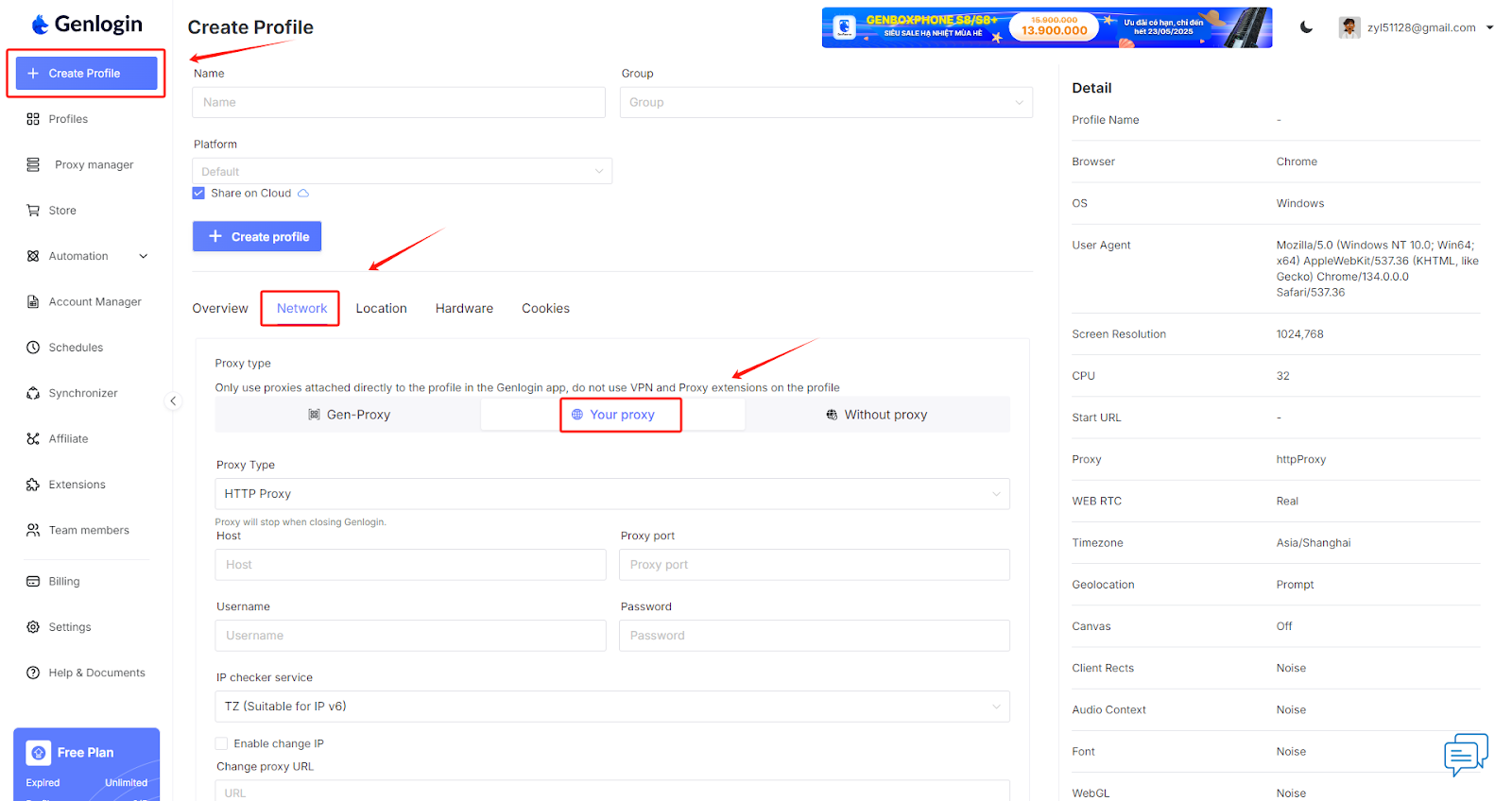The width and height of the screenshot is (1512, 801).
Task: Collapse the sidebar with arrow handle
Action: tap(173, 401)
